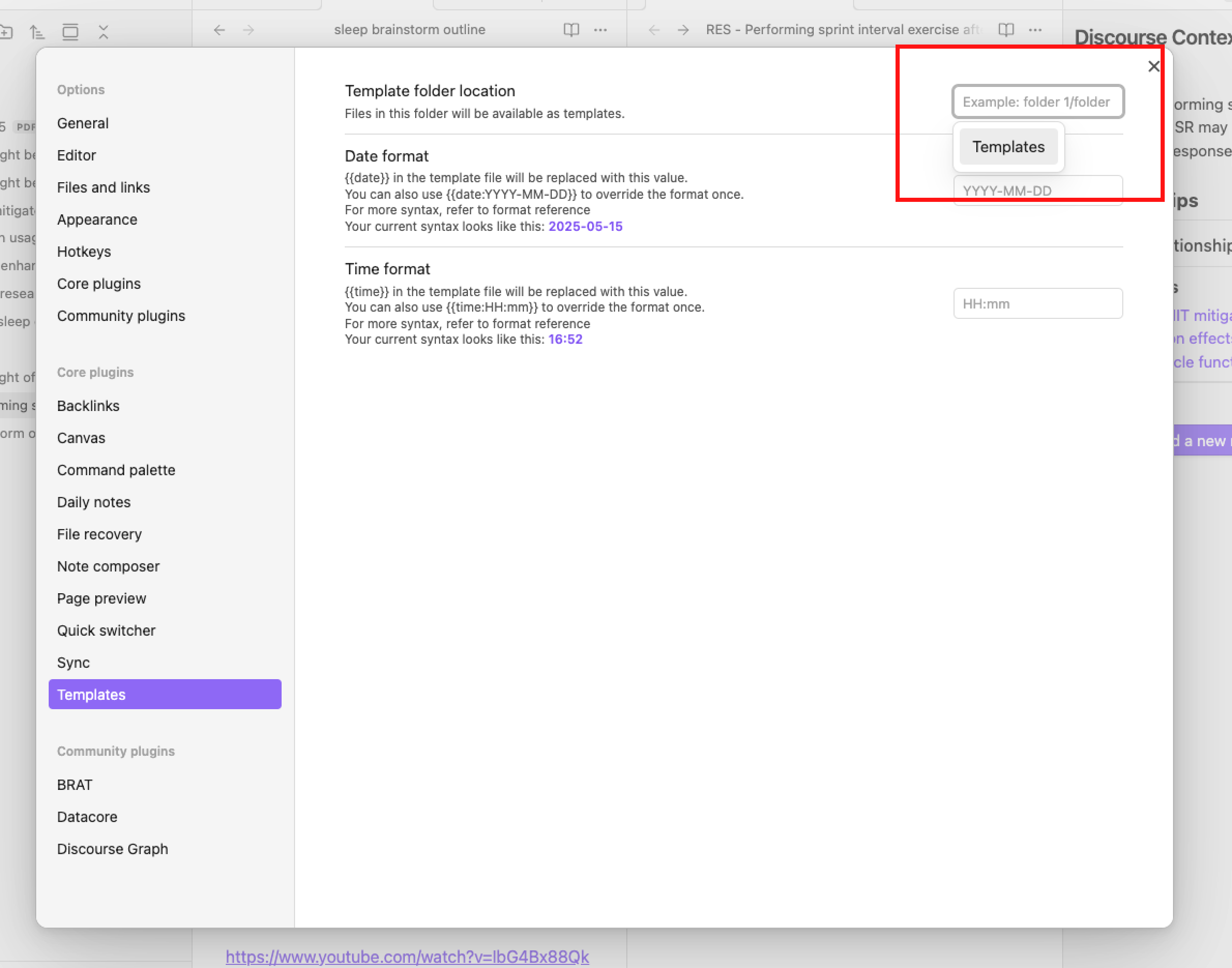Navigate forward in RES note pane
Image resolution: width=1232 pixels, height=968 pixels.
tap(683, 30)
